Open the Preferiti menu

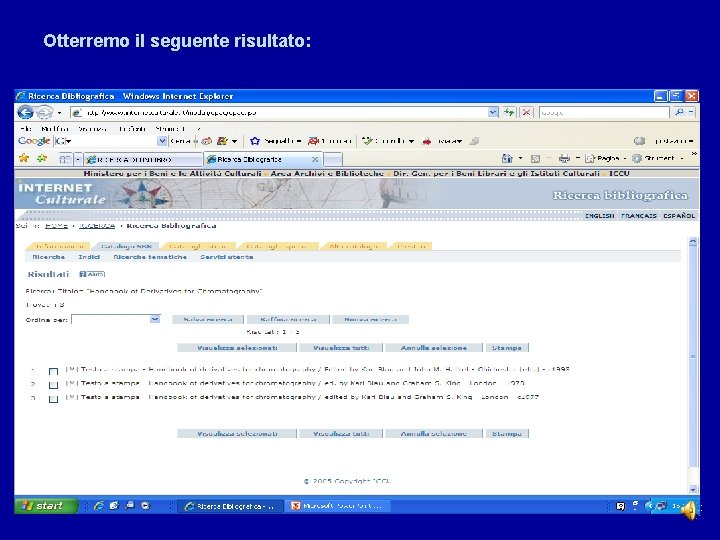pos(132,129)
